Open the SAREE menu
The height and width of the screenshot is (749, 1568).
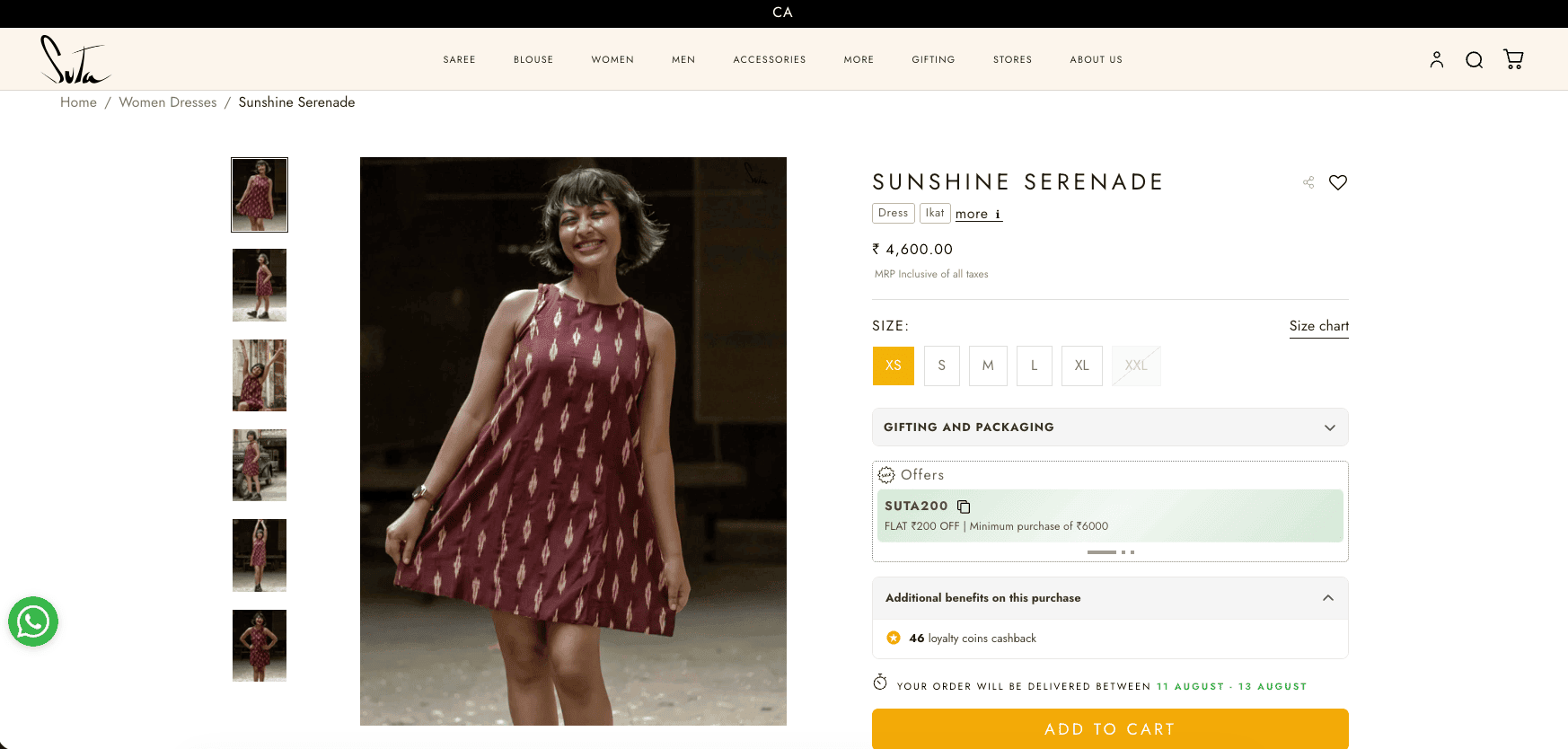pos(459,59)
